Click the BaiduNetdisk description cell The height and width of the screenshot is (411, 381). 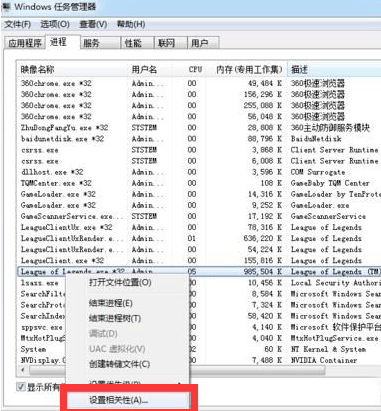316,139
